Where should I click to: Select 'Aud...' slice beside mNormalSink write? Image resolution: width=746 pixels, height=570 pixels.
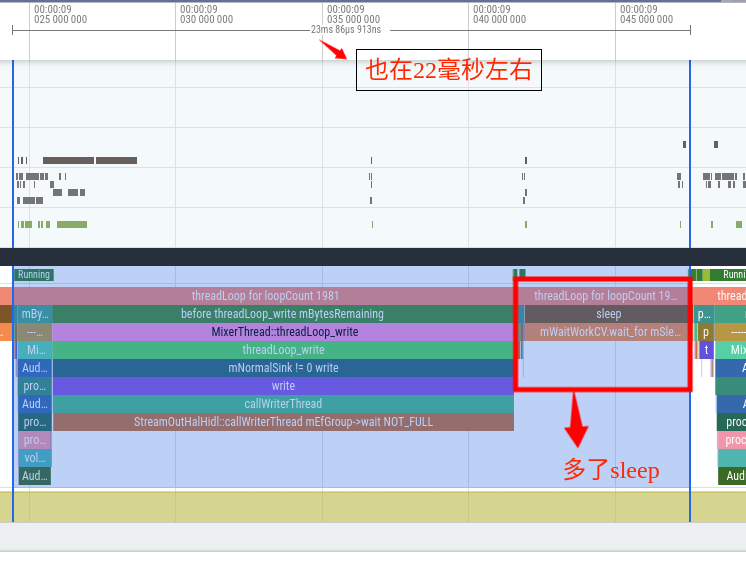click(x=35, y=368)
